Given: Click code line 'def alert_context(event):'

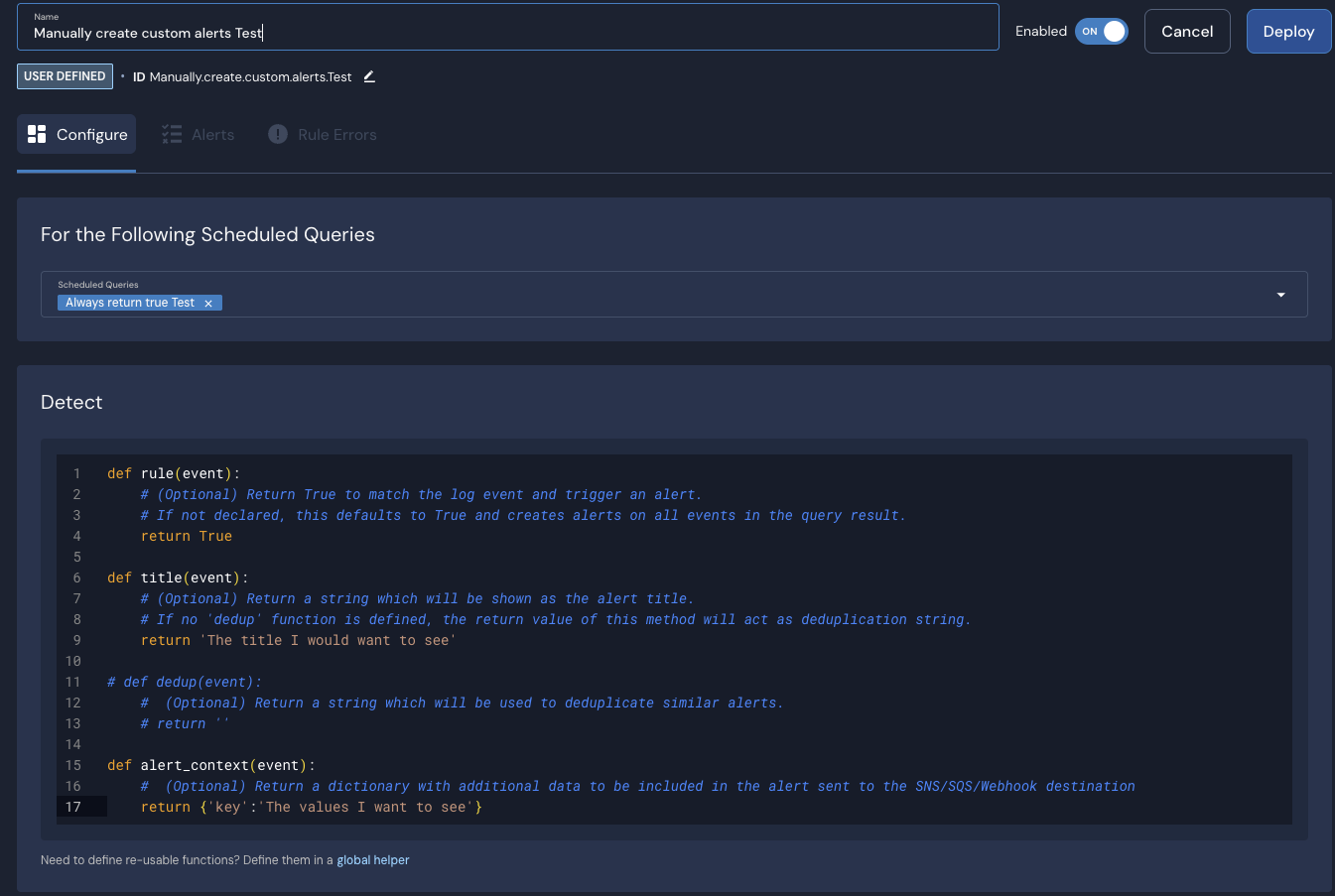Looking at the screenshot, I should coord(211,765).
